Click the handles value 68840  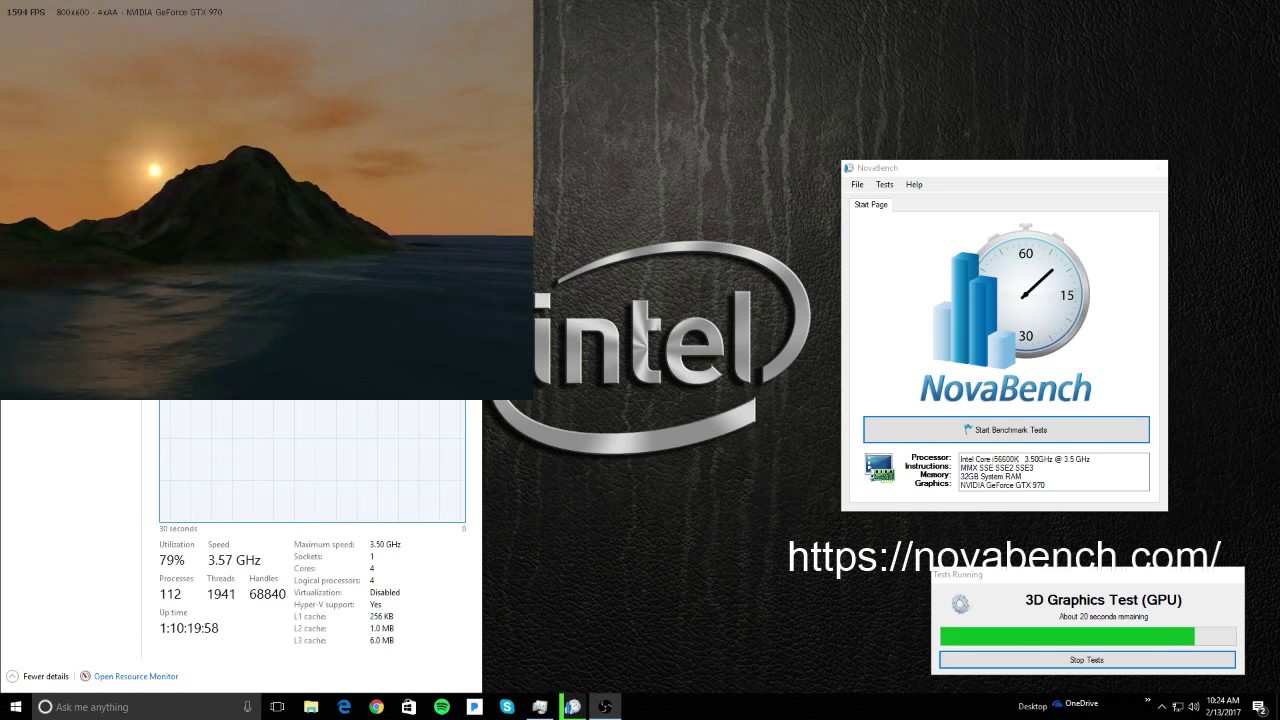pos(267,594)
